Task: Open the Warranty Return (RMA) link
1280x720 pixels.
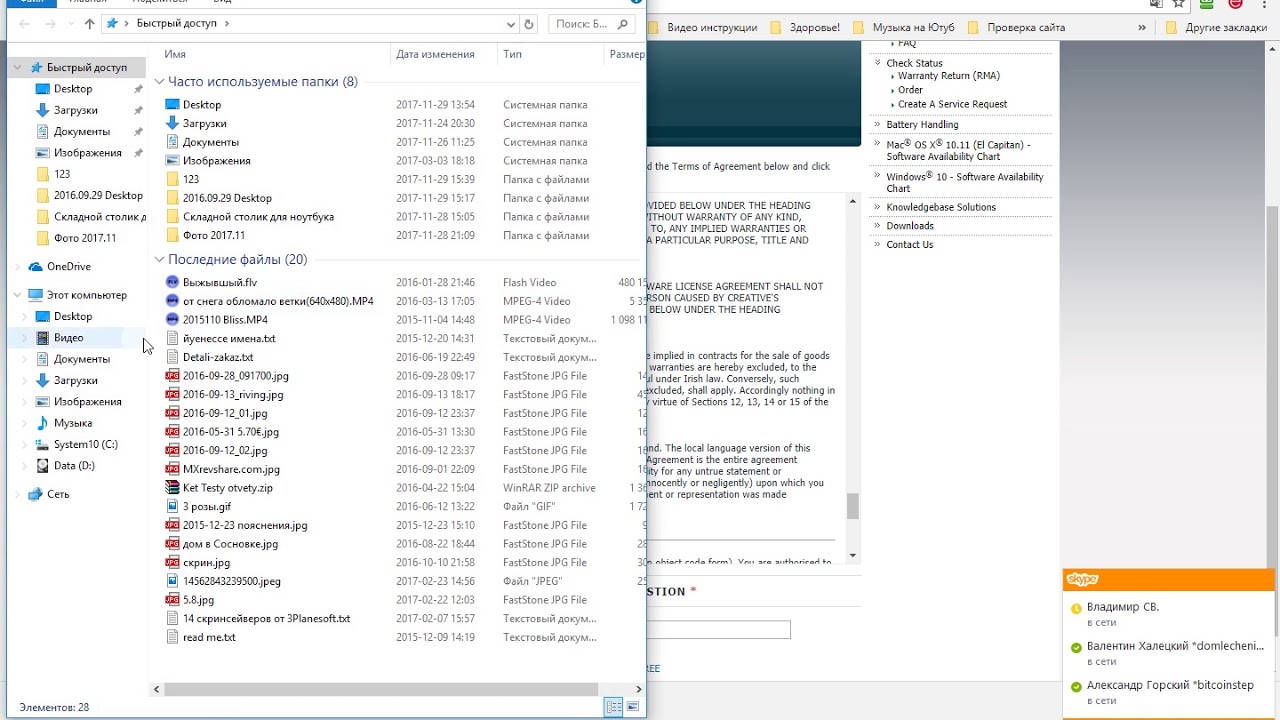Action: coord(948,76)
